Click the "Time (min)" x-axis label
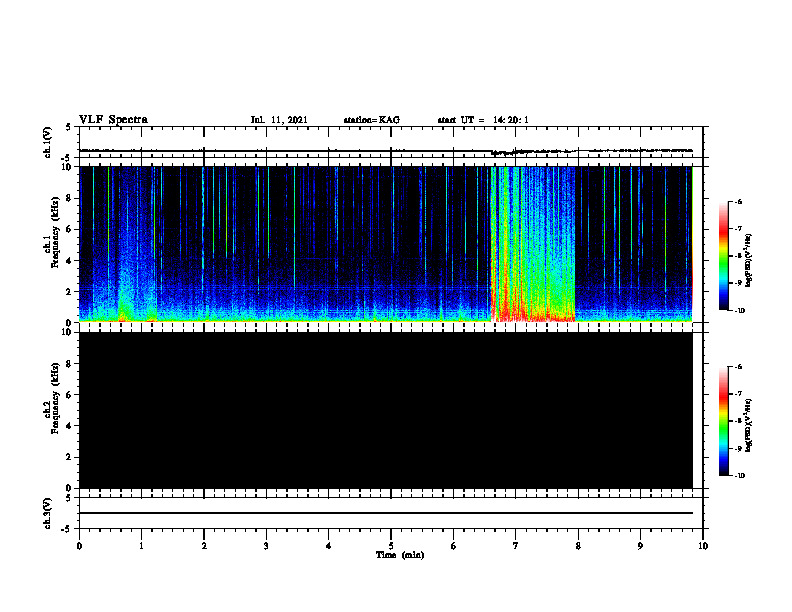792x612 pixels. tap(400, 555)
